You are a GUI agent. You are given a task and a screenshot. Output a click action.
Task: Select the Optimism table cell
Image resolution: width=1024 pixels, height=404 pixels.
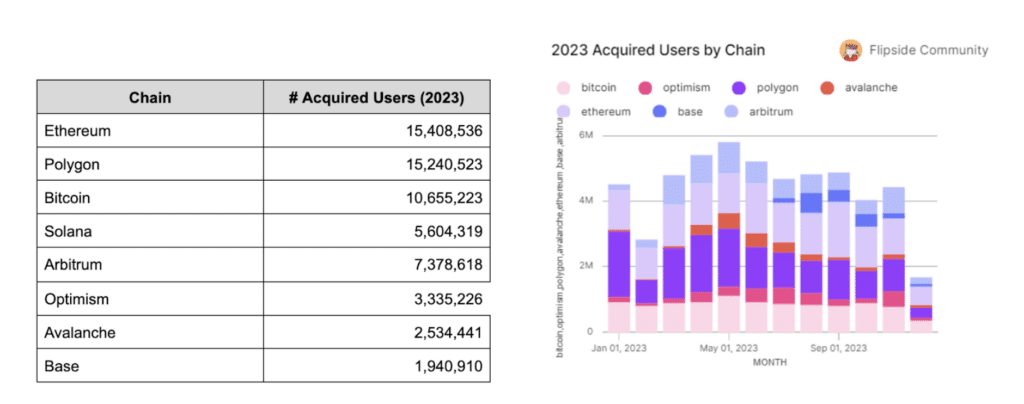click(x=150, y=298)
